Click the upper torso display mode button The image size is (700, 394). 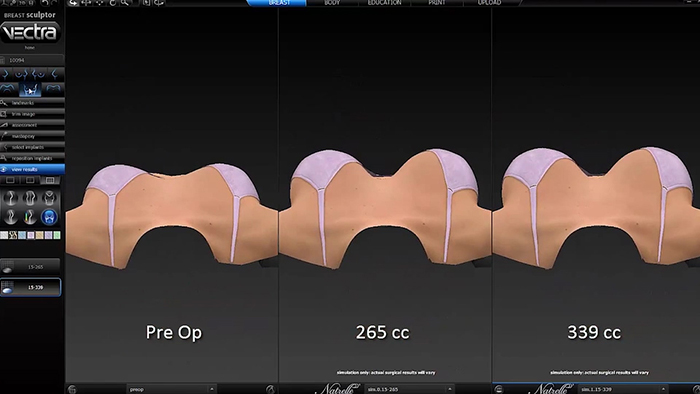[x=49, y=198]
